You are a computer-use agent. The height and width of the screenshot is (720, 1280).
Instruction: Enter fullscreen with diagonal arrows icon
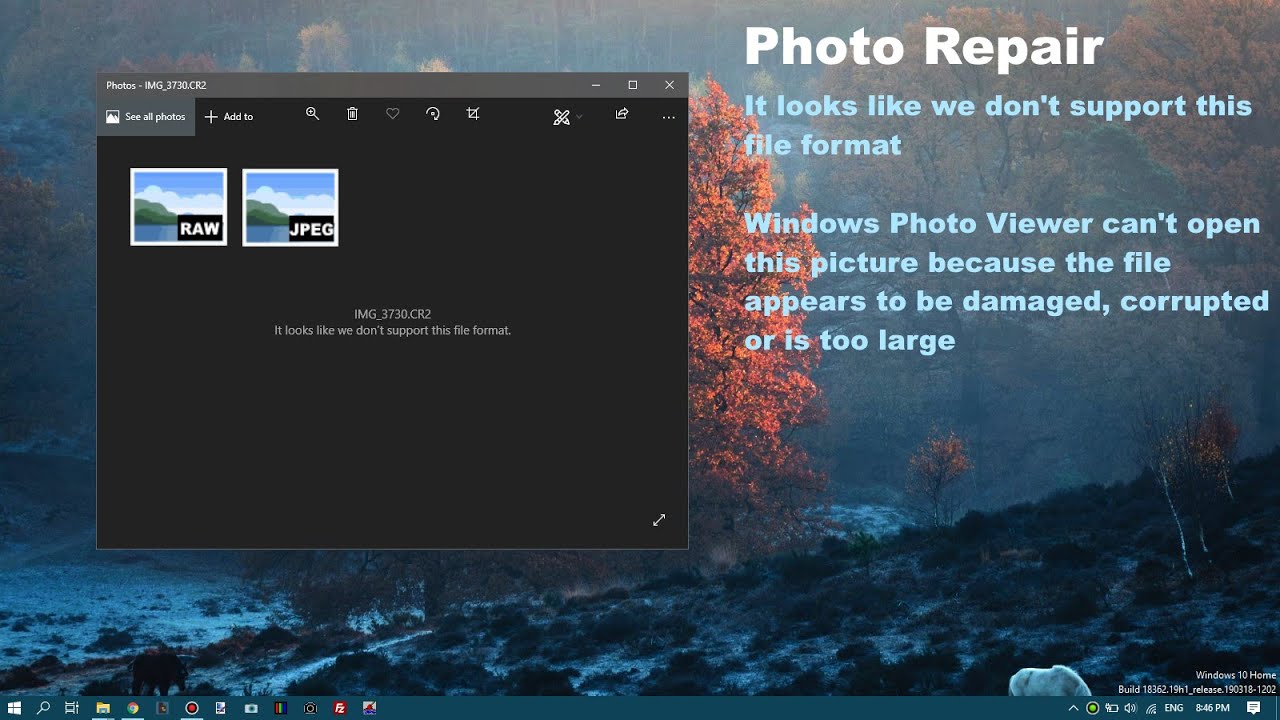(x=659, y=520)
